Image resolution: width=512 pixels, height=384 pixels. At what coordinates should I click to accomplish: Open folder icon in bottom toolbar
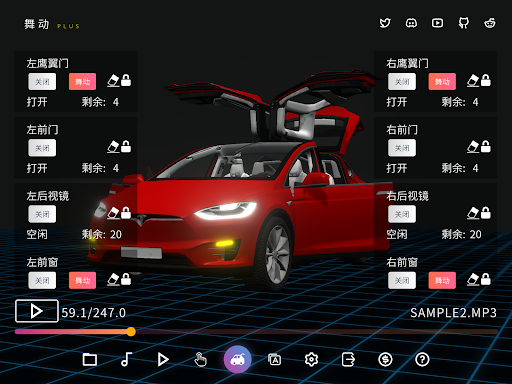coord(90,360)
